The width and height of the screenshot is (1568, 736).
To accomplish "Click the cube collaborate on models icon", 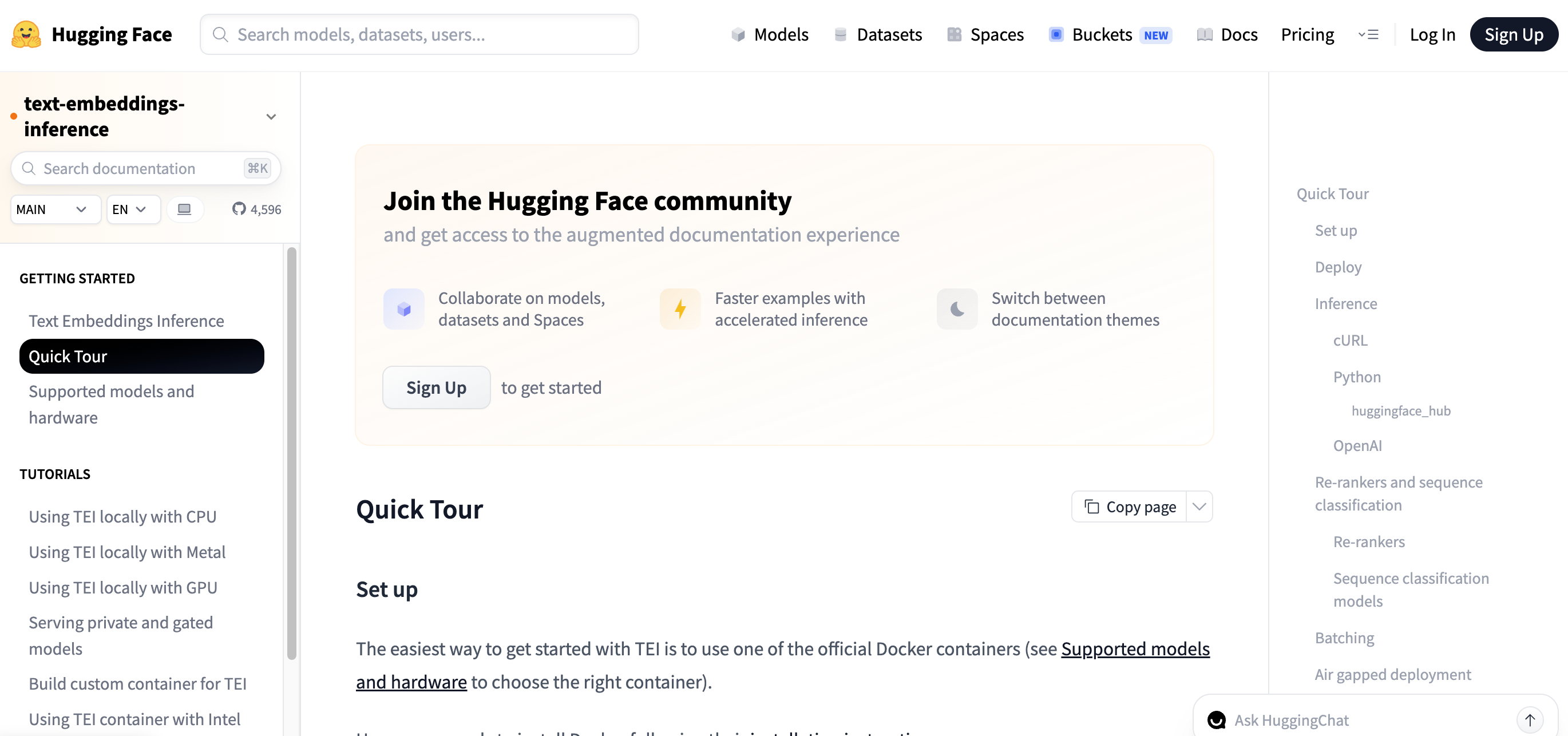I will tap(403, 308).
